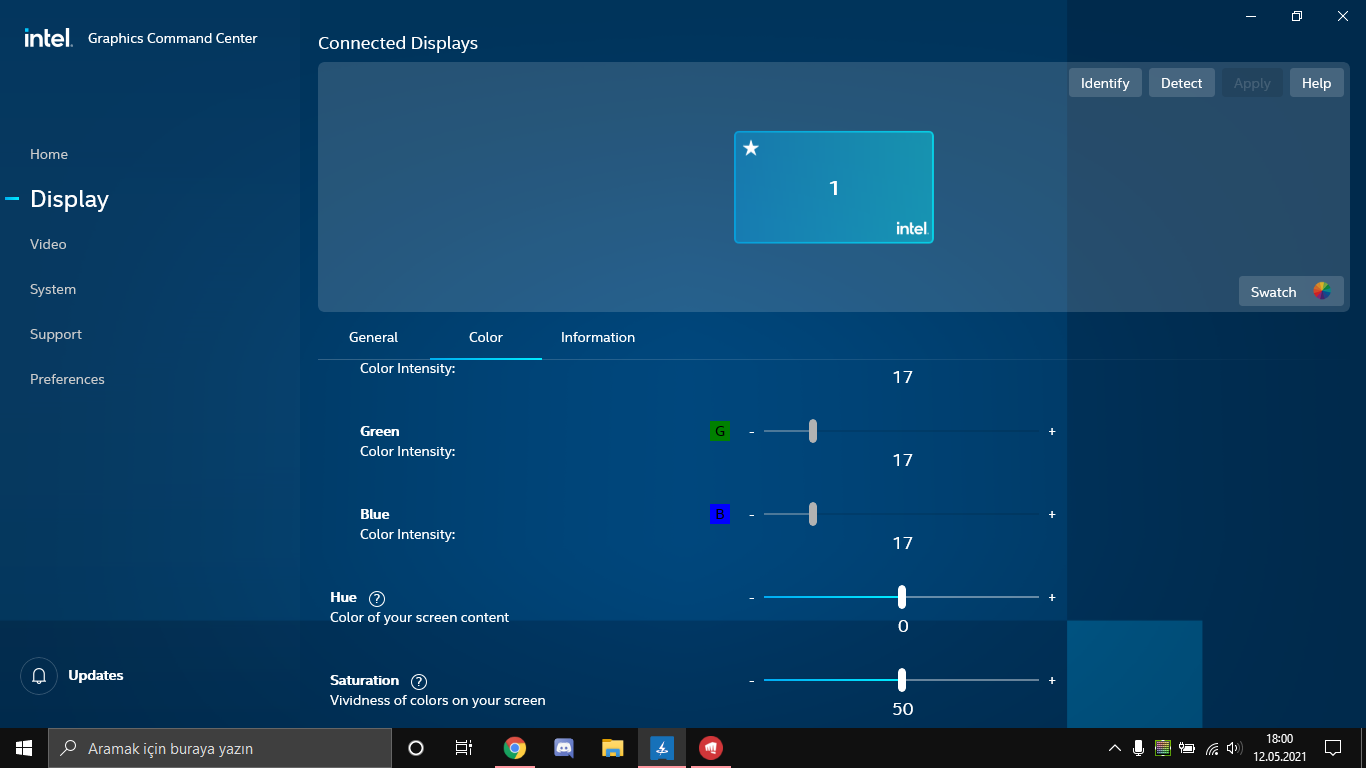Click "Color of your screen content" text

tap(420, 617)
